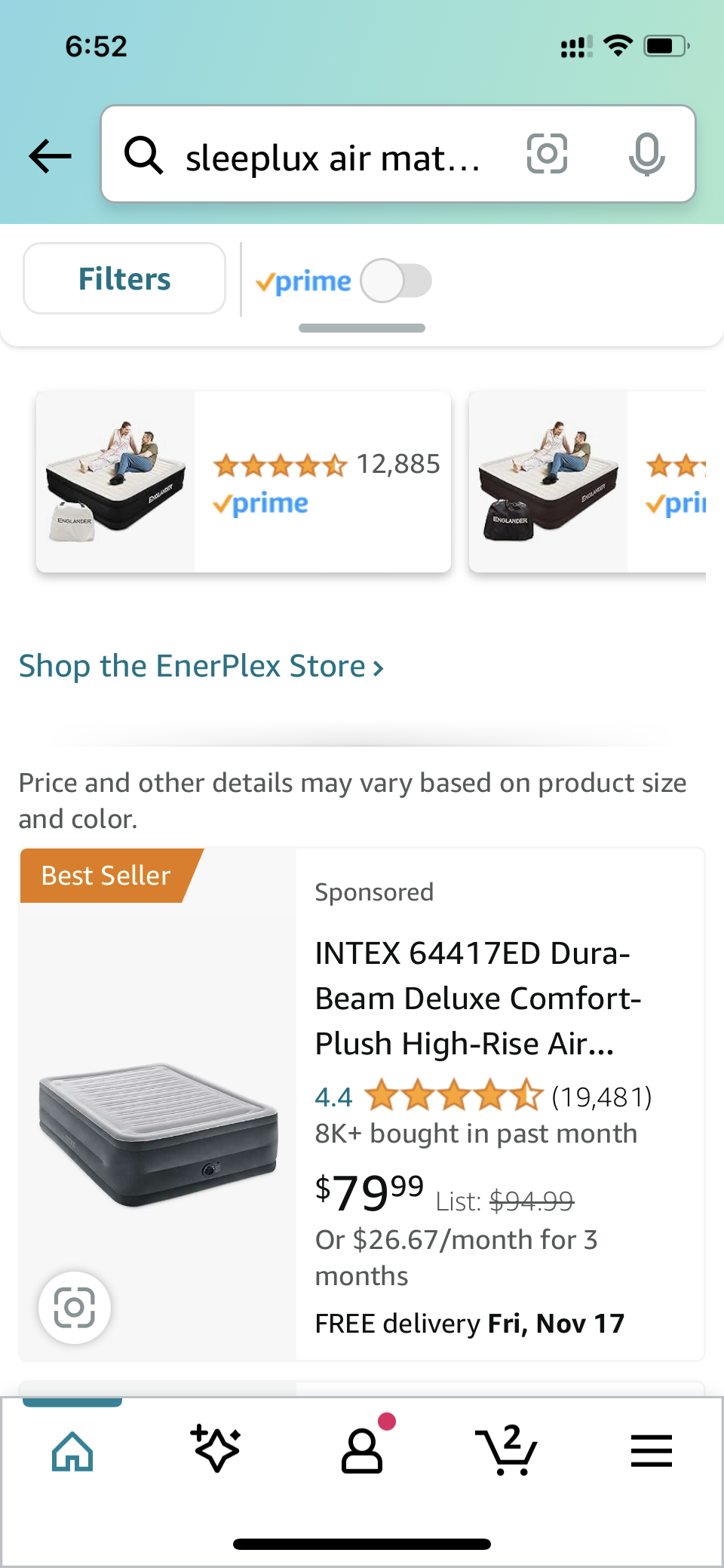The width and height of the screenshot is (724, 1568).
Task: Open the account profile icon
Action: pyautogui.click(x=362, y=1450)
